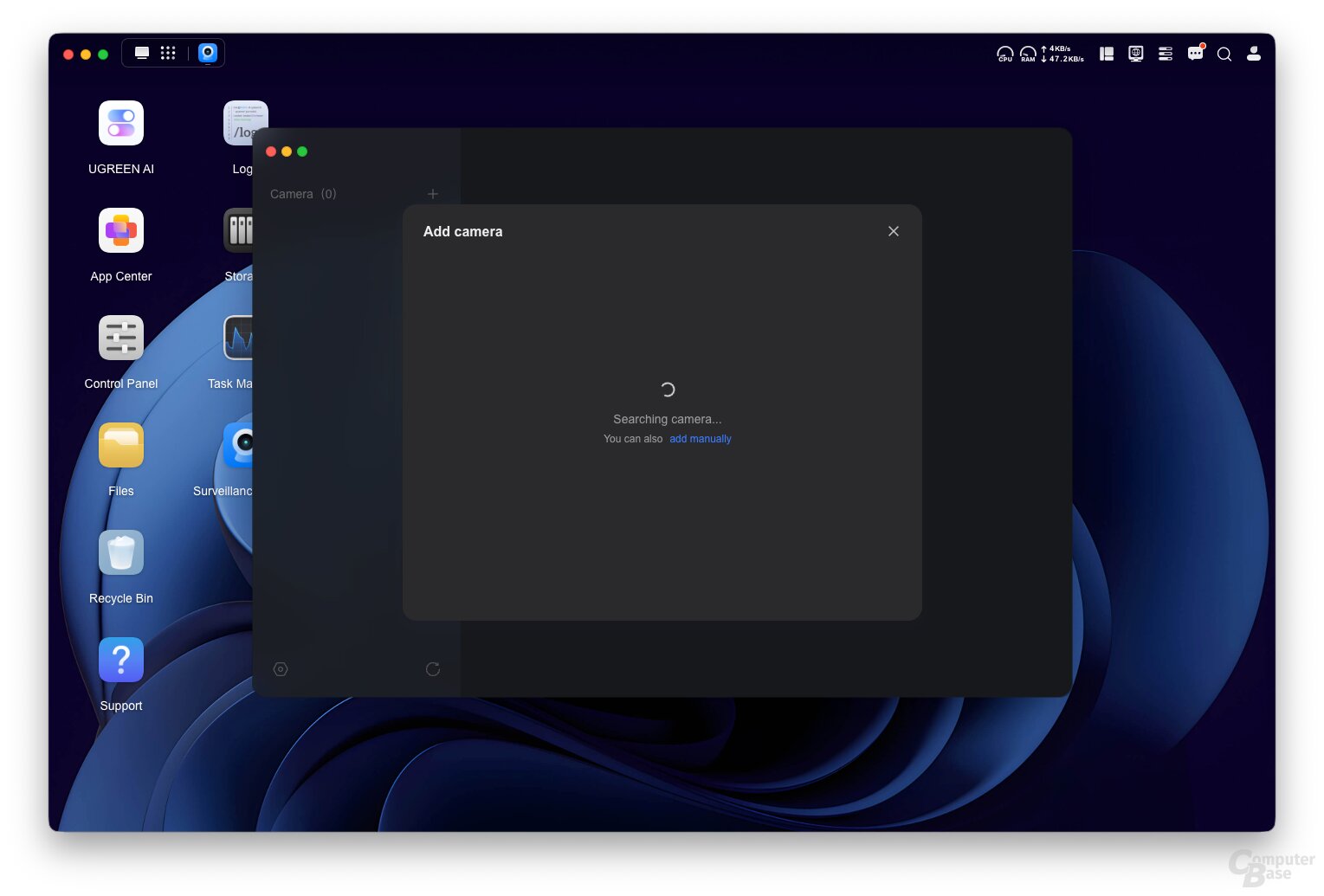Close the Add camera dialog
This screenshot has height=896, width=1324.
(894, 231)
